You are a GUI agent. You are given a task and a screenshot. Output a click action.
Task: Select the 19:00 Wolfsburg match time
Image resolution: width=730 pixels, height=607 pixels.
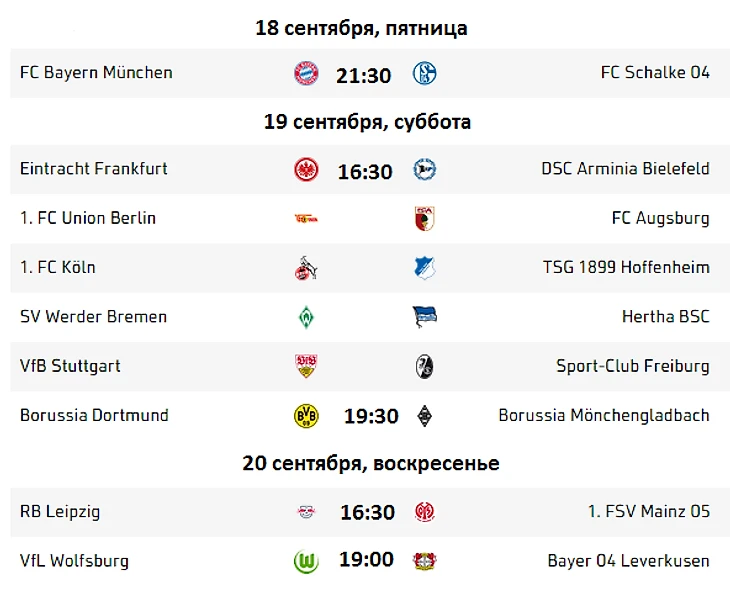click(x=366, y=559)
